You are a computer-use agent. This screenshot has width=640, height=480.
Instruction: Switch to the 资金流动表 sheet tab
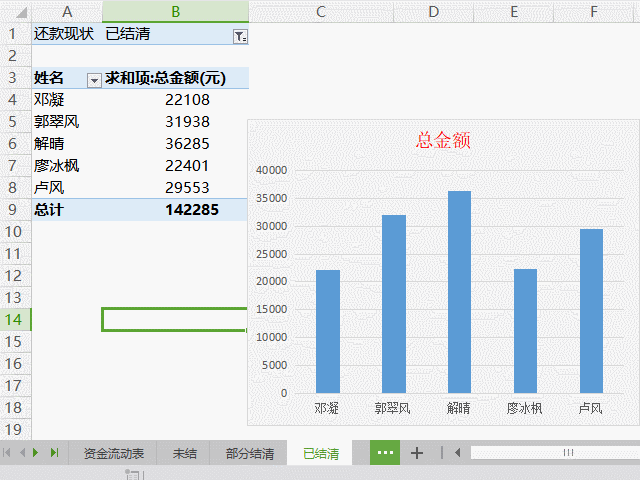(x=113, y=453)
